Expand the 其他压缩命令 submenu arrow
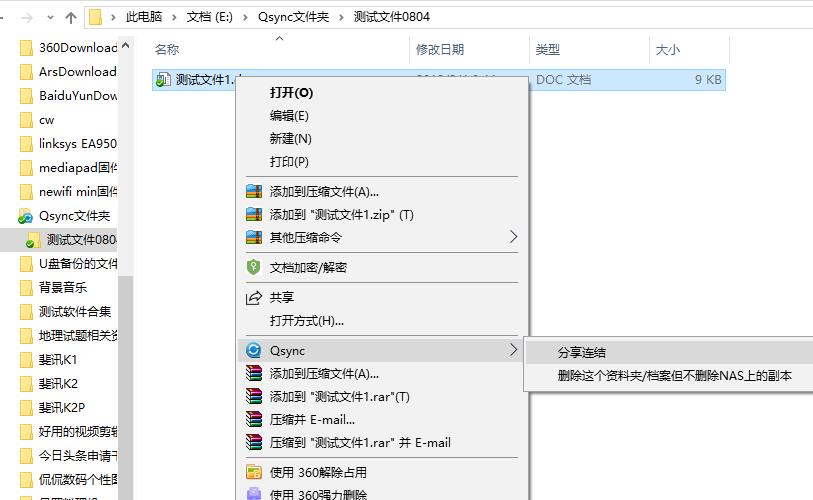This screenshot has height=500, width=813. click(x=513, y=237)
